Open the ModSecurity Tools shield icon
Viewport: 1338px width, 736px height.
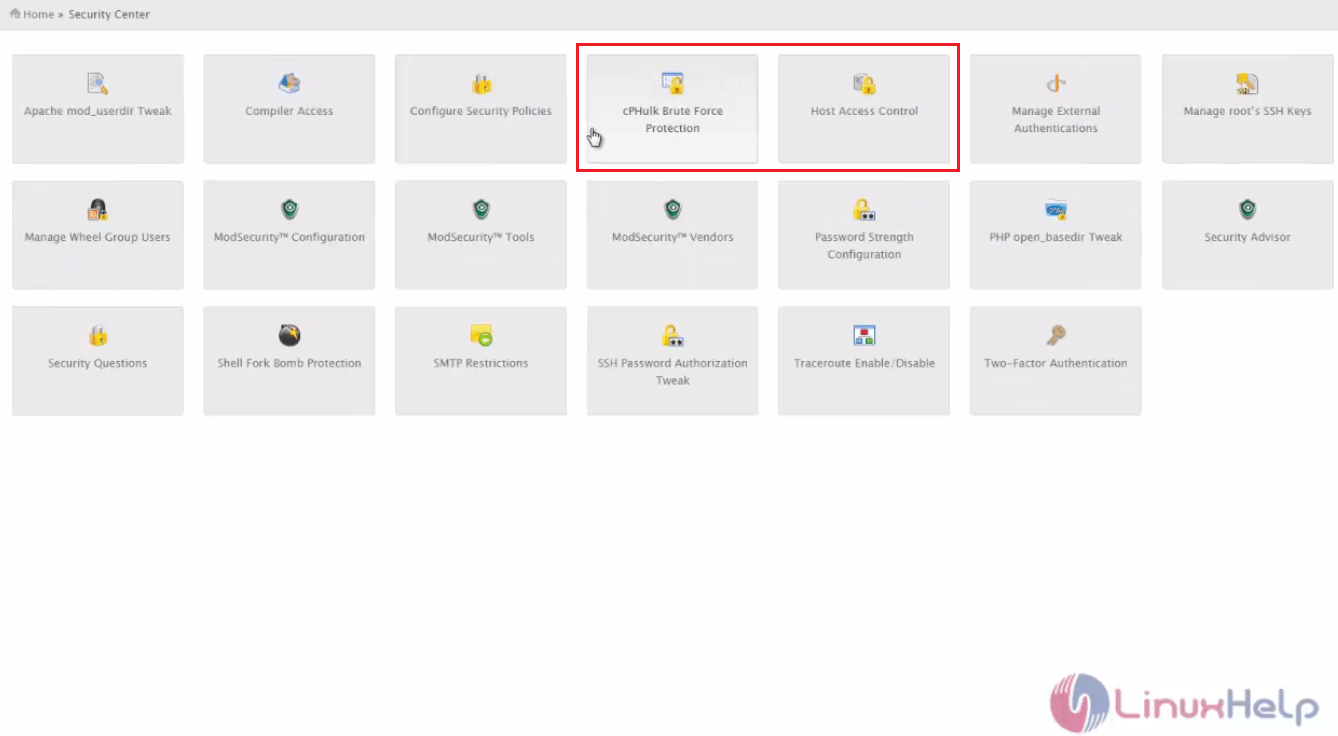coord(481,210)
